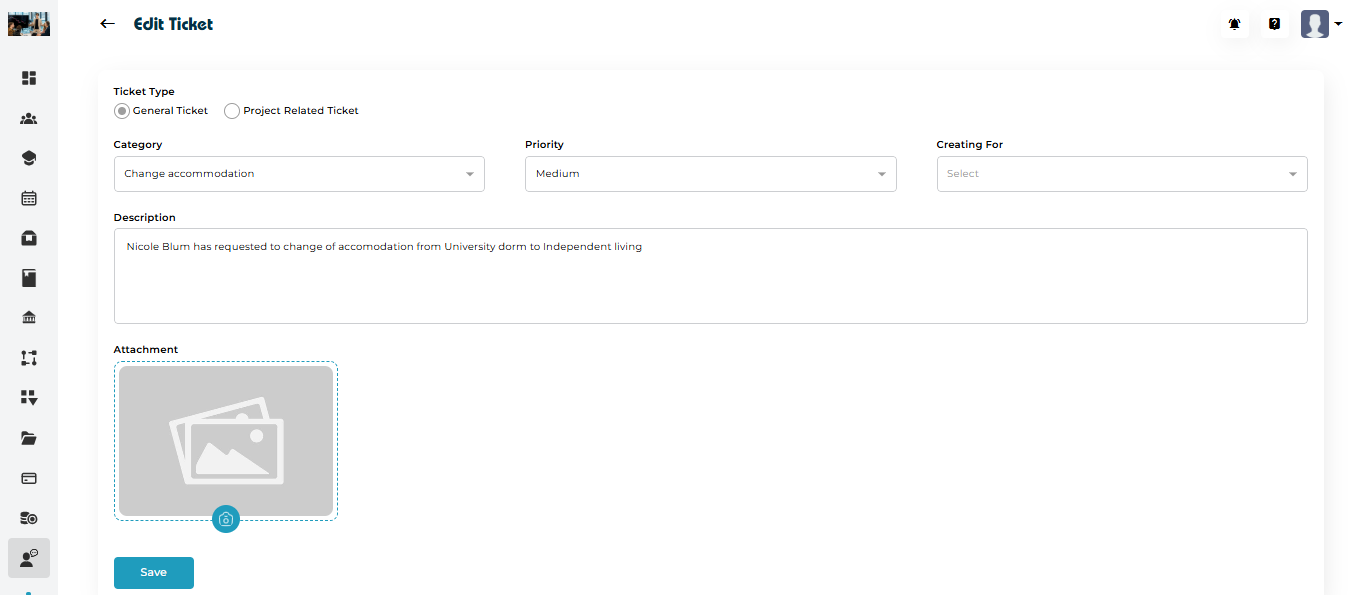Click the Save button
Screen dimensions: 1361x595
(x=154, y=573)
